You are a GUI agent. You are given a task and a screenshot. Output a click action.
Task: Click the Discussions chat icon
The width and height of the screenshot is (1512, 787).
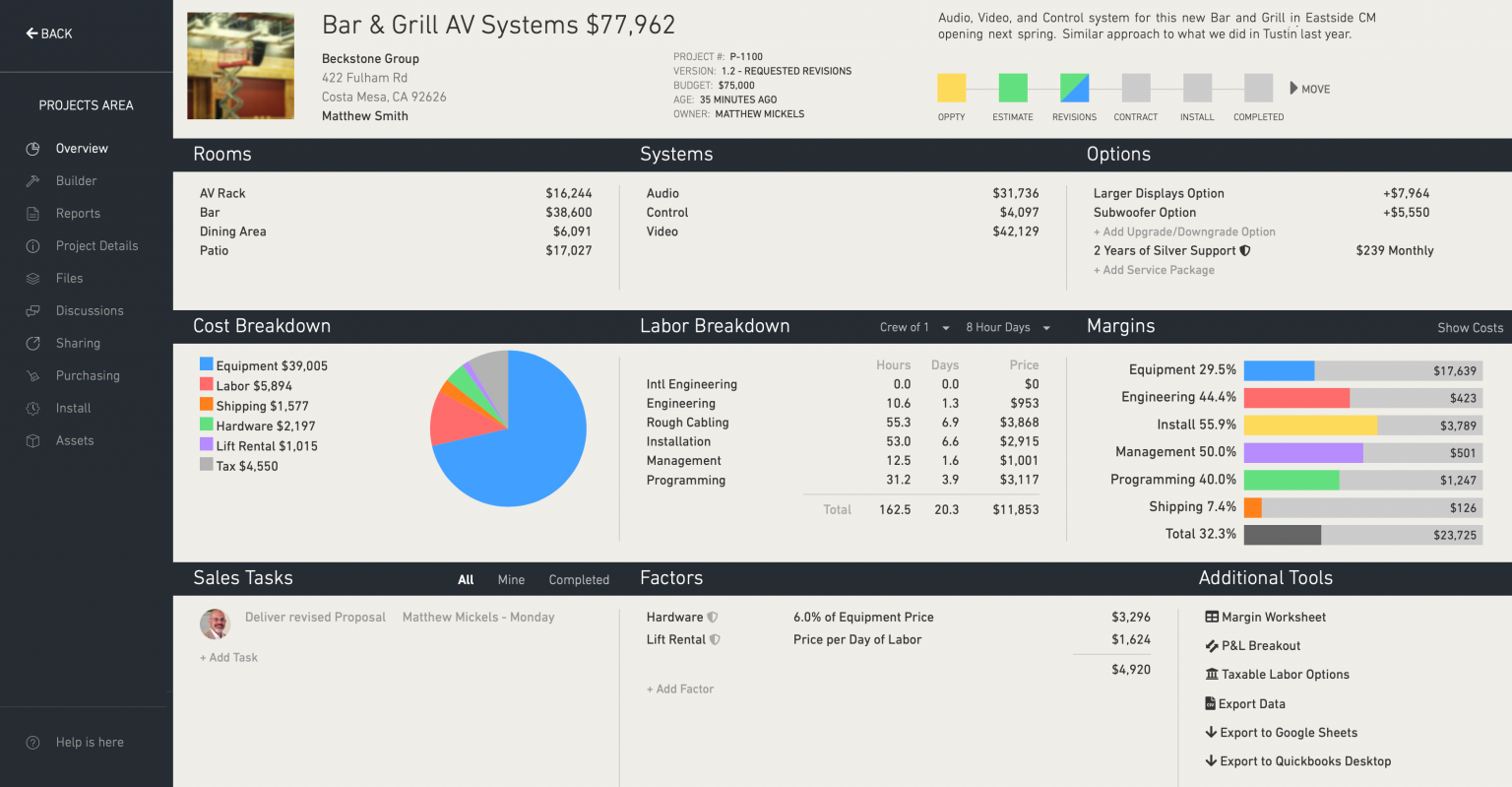point(32,311)
